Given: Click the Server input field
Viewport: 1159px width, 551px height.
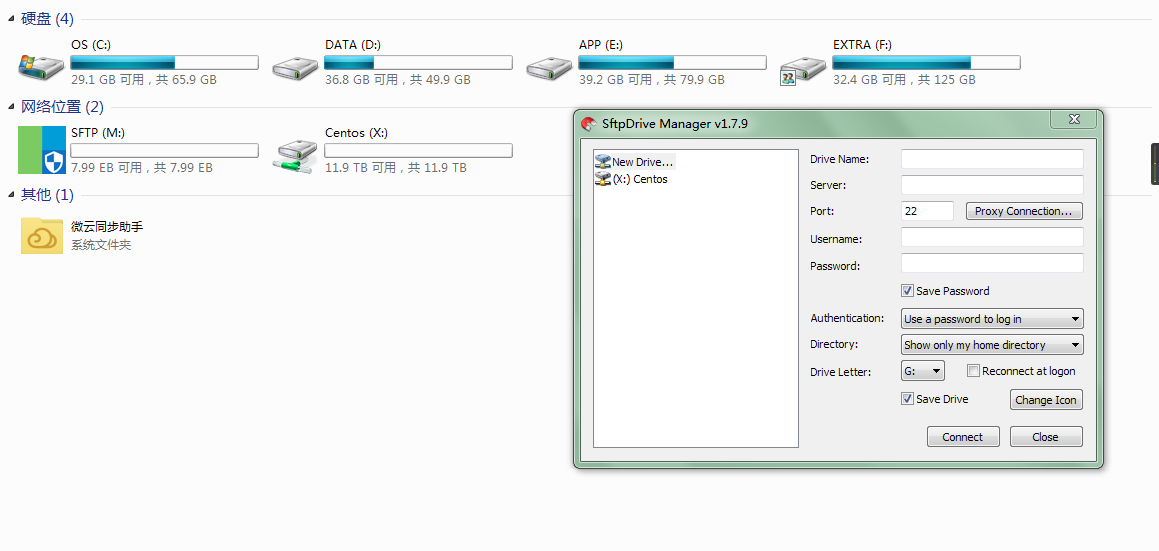Looking at the screenshot, I should click(991, 185).
